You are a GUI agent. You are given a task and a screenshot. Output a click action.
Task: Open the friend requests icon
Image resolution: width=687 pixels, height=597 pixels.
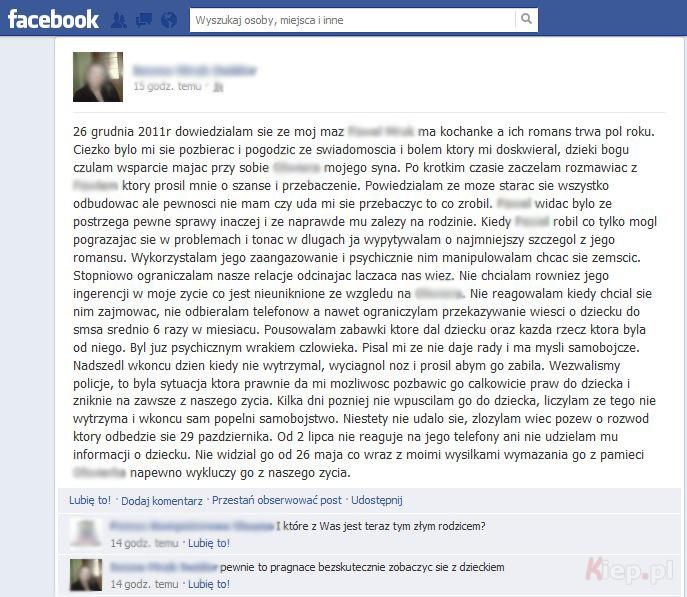(x=118, y=20)
